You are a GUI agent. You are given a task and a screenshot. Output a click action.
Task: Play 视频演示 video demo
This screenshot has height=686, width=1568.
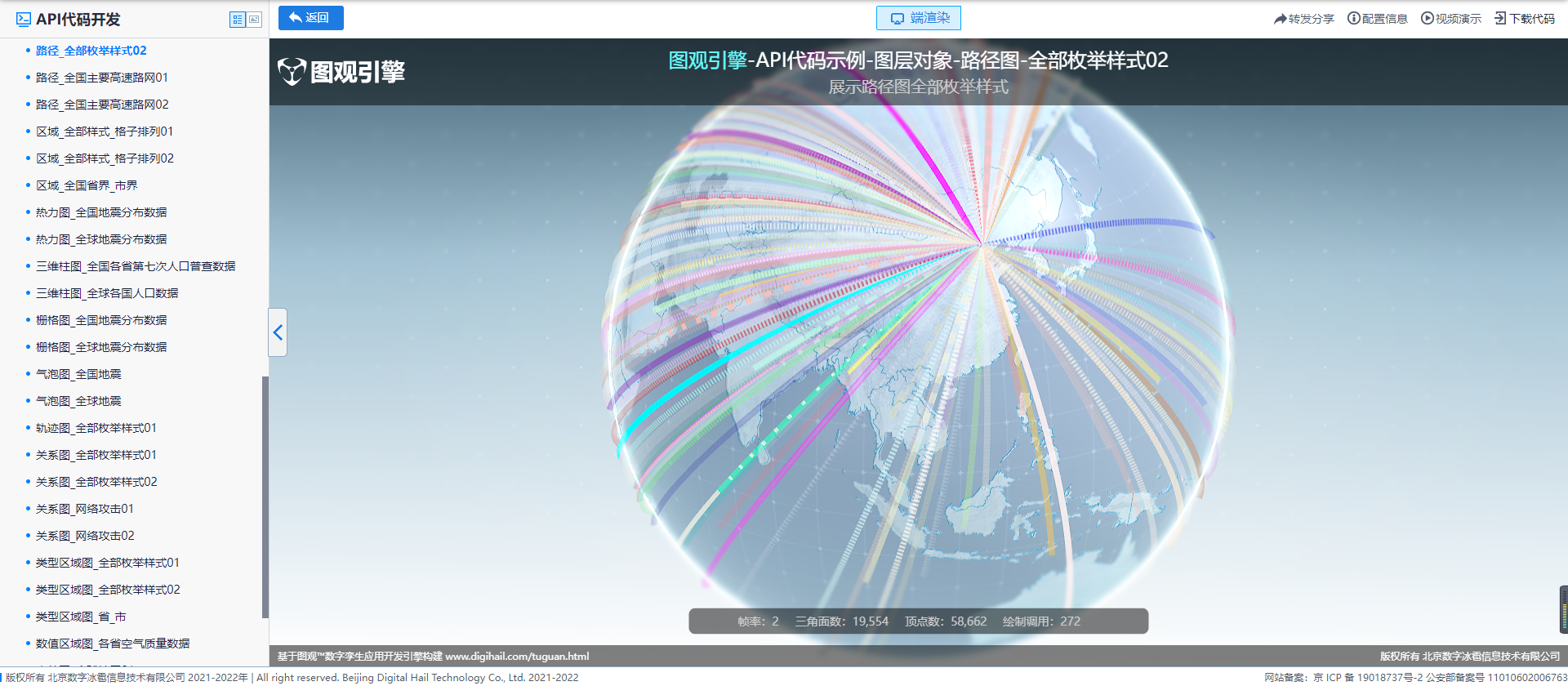1450,19
